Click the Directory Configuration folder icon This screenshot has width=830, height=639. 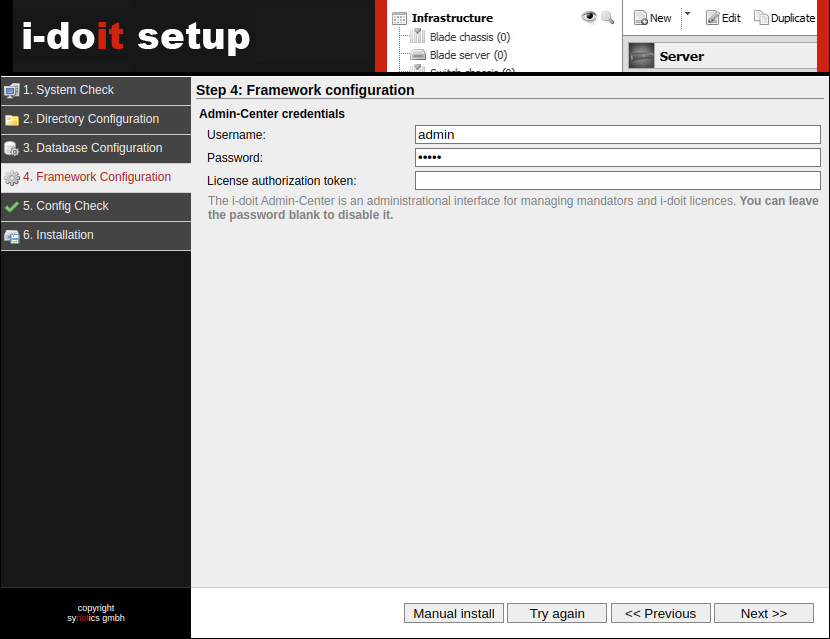tap(12, 120)
